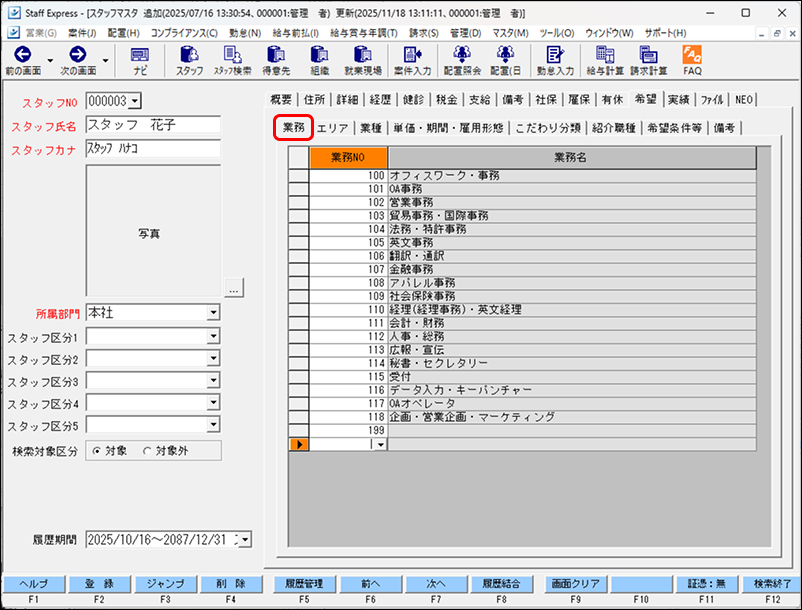Open the スタッフ検索 (staff search) tool
Viewport: 802px width, 610px height.
click(x=231, y=63)
